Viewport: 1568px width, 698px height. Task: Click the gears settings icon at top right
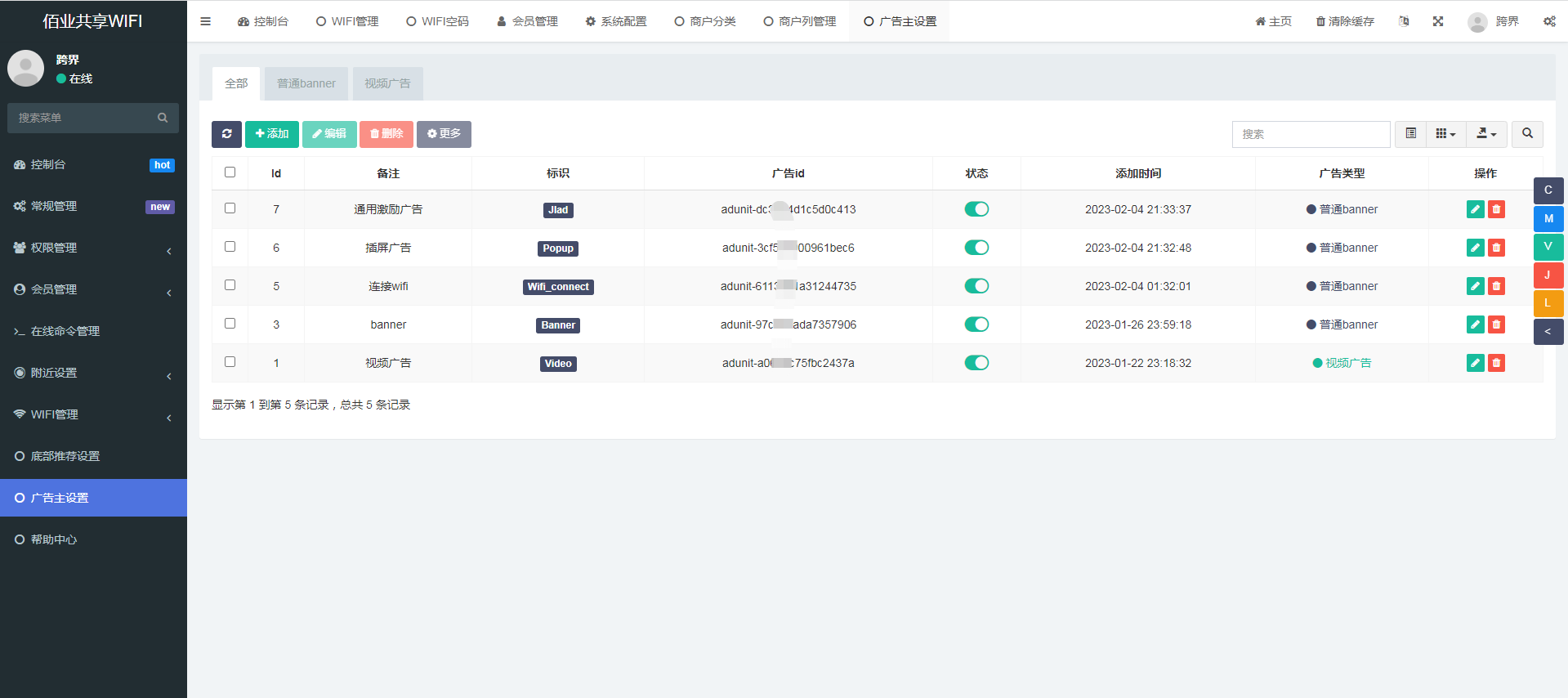tap(1549, 21)
